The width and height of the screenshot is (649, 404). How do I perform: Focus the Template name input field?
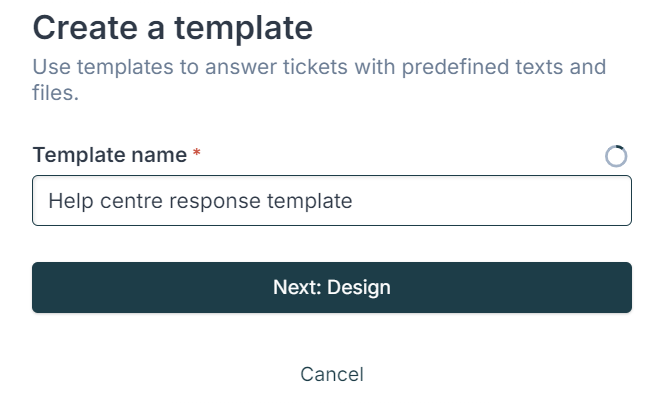[332, 200]
